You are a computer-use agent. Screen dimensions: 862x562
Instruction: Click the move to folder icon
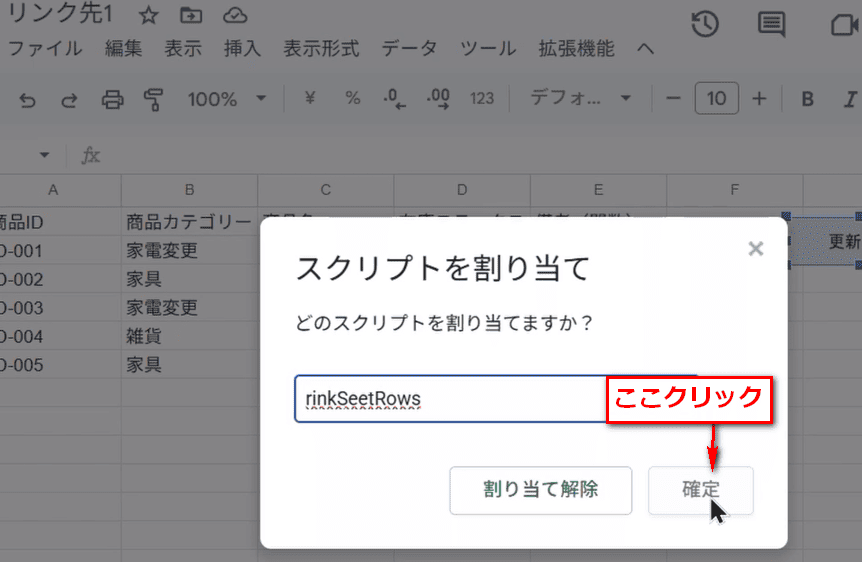coord(191,15)
